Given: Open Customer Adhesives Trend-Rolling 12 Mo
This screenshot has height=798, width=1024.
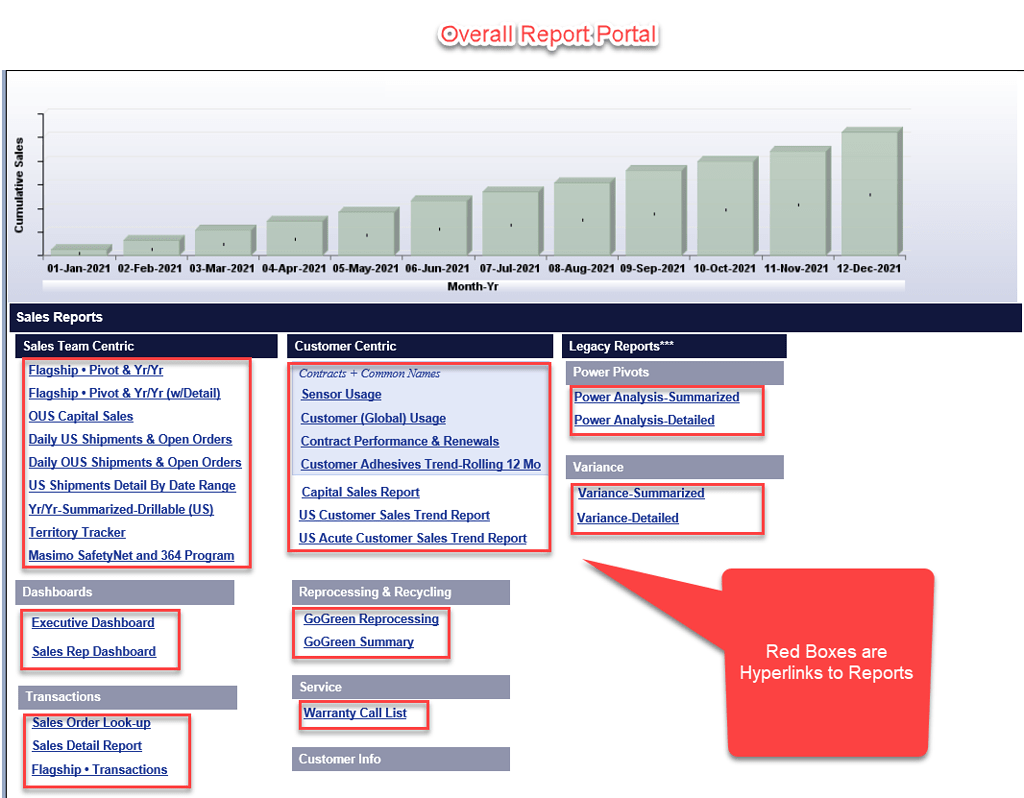Looking at the screenshot, I should tap(420, 464).
